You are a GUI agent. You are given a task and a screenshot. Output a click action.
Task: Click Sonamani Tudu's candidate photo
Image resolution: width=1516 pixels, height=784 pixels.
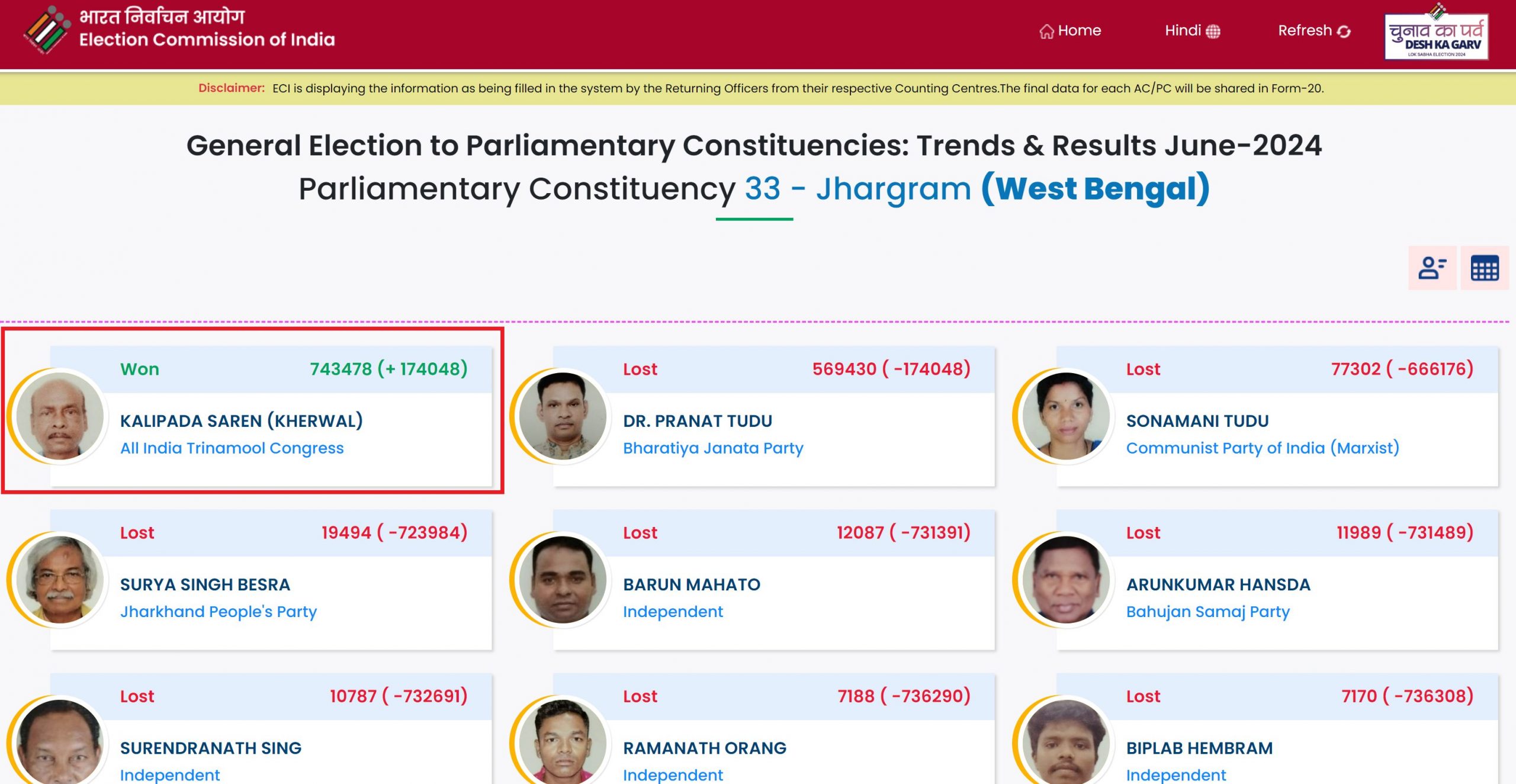pos(1066,415)
